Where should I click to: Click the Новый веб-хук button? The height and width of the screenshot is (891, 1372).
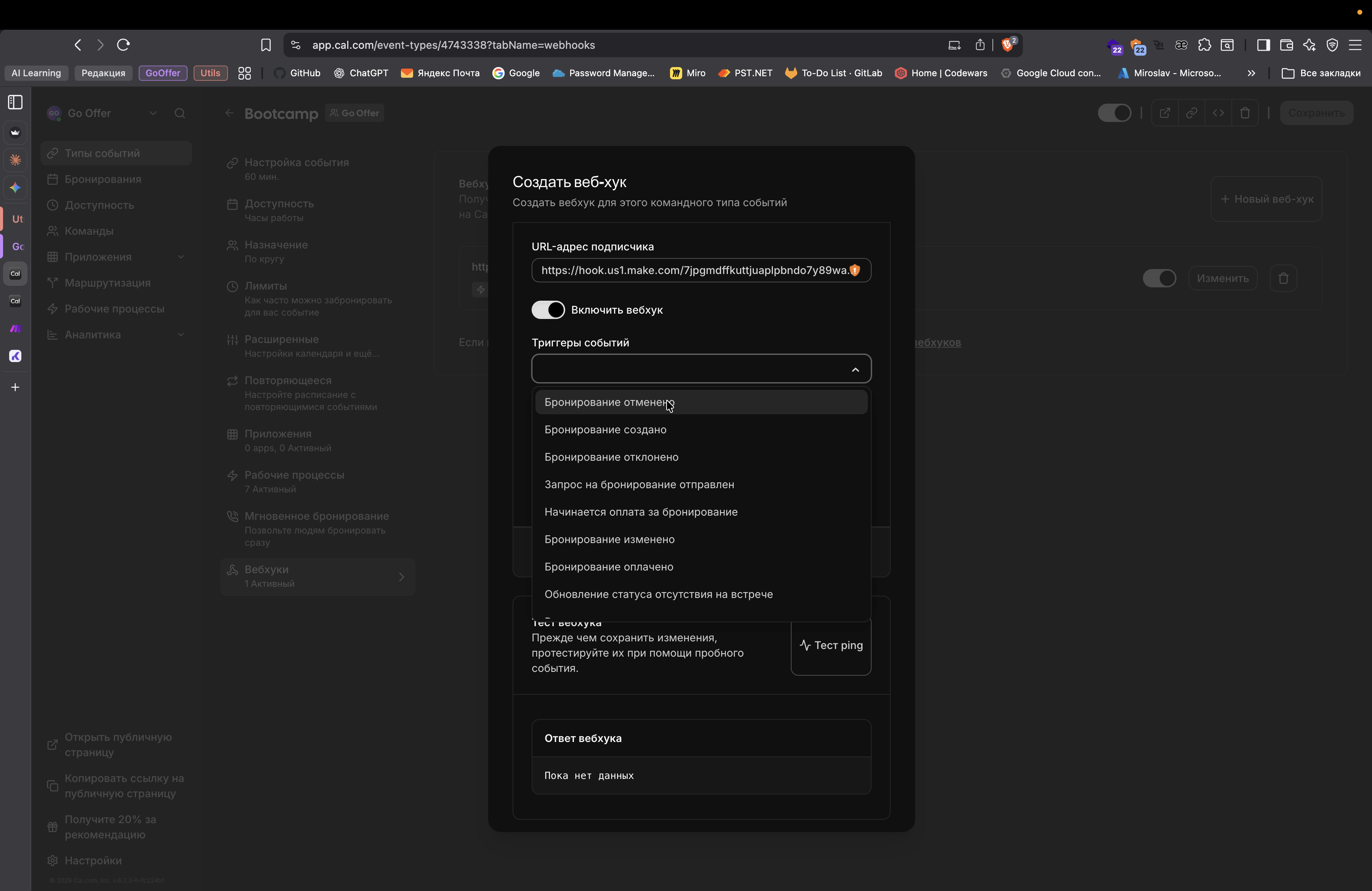[1266, 199]
